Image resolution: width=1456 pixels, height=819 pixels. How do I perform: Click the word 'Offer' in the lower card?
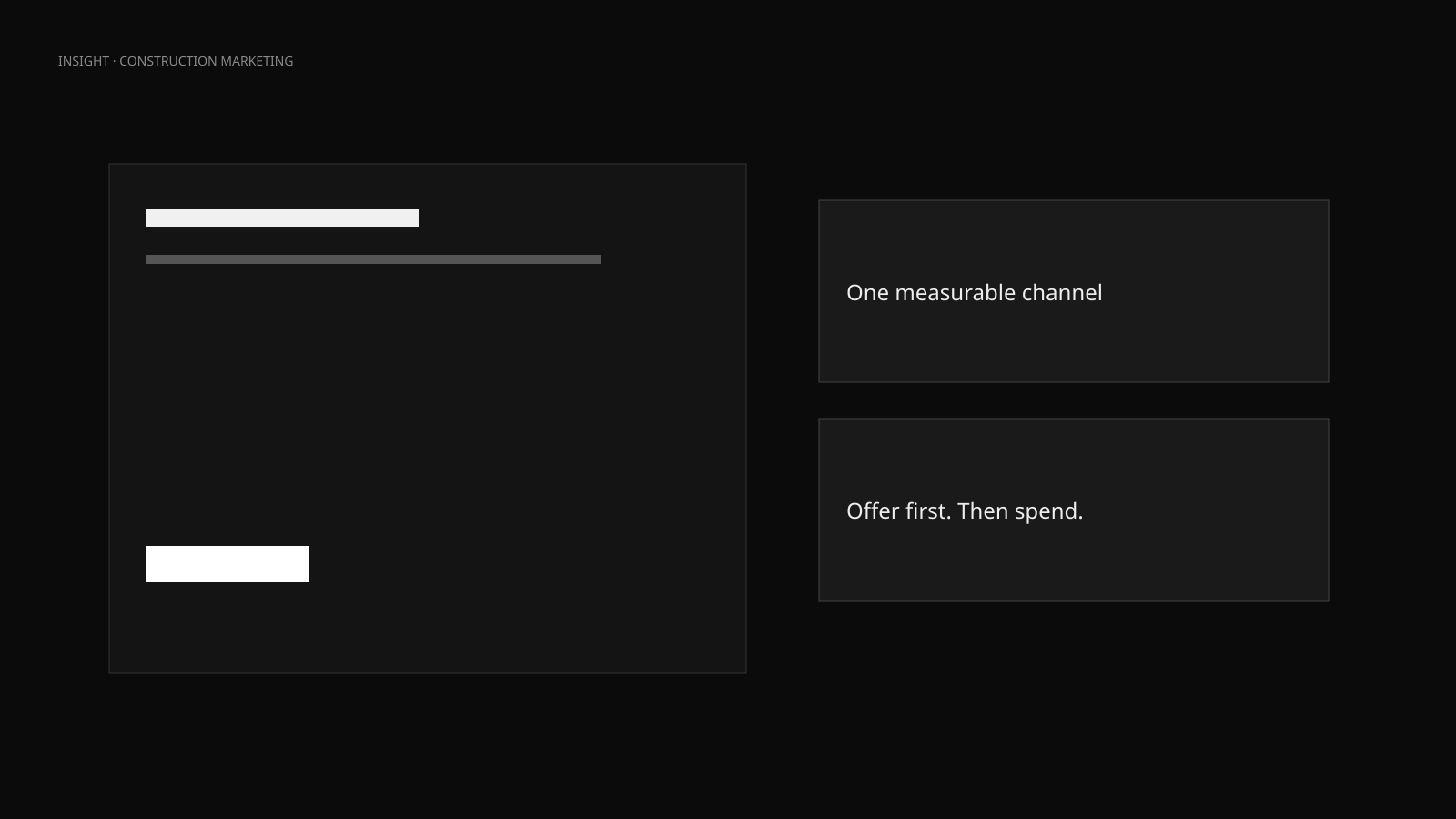873,511
